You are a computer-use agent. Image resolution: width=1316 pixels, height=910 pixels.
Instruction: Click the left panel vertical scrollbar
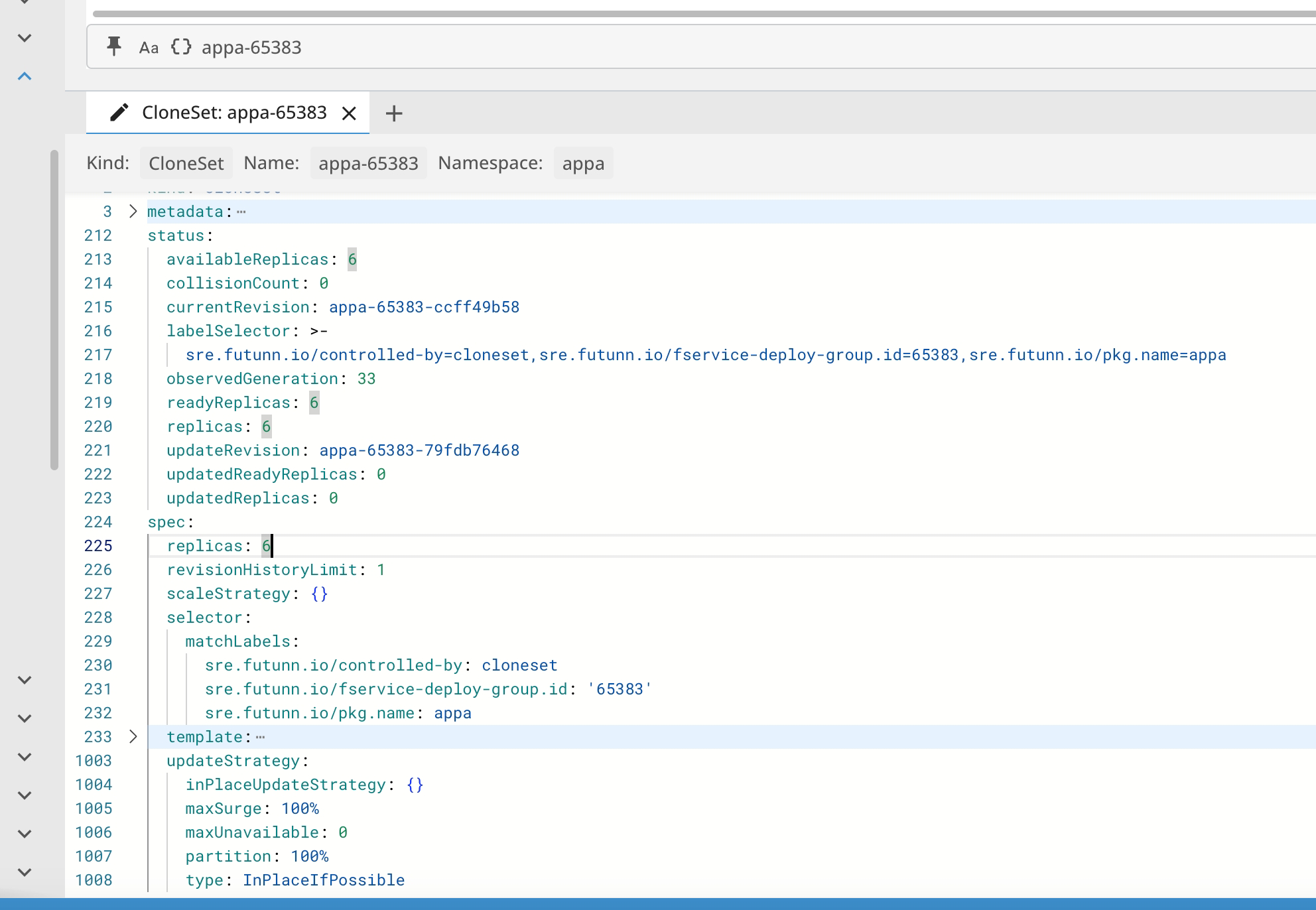point(54,310)
